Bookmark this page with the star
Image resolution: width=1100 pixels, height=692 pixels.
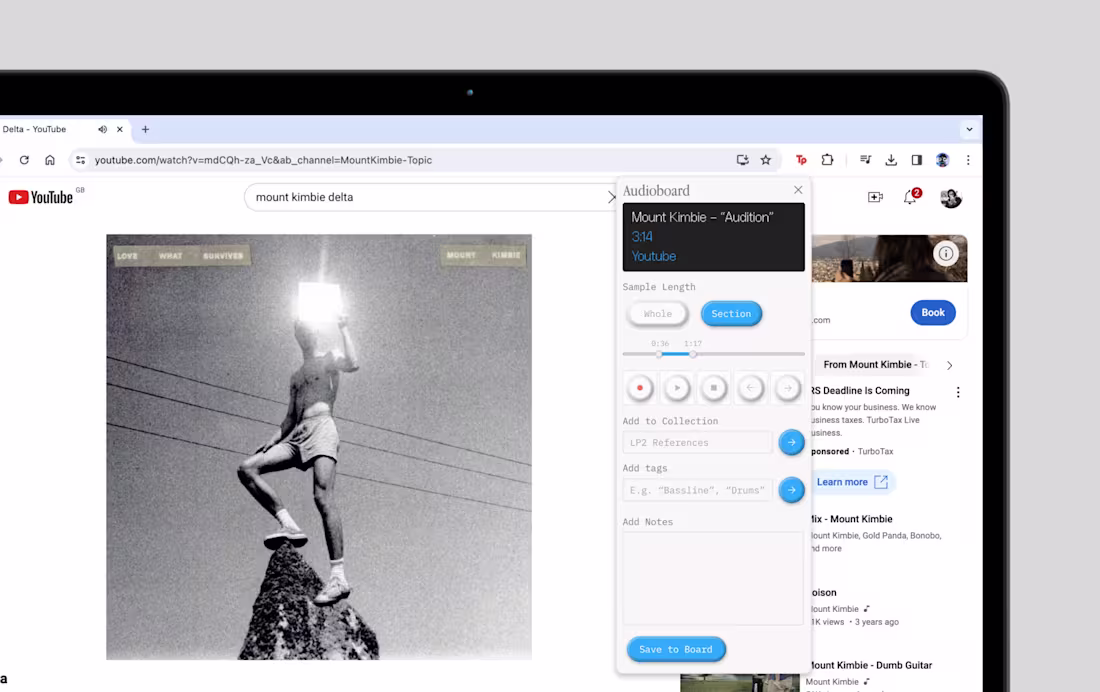[x=765, y=160]
